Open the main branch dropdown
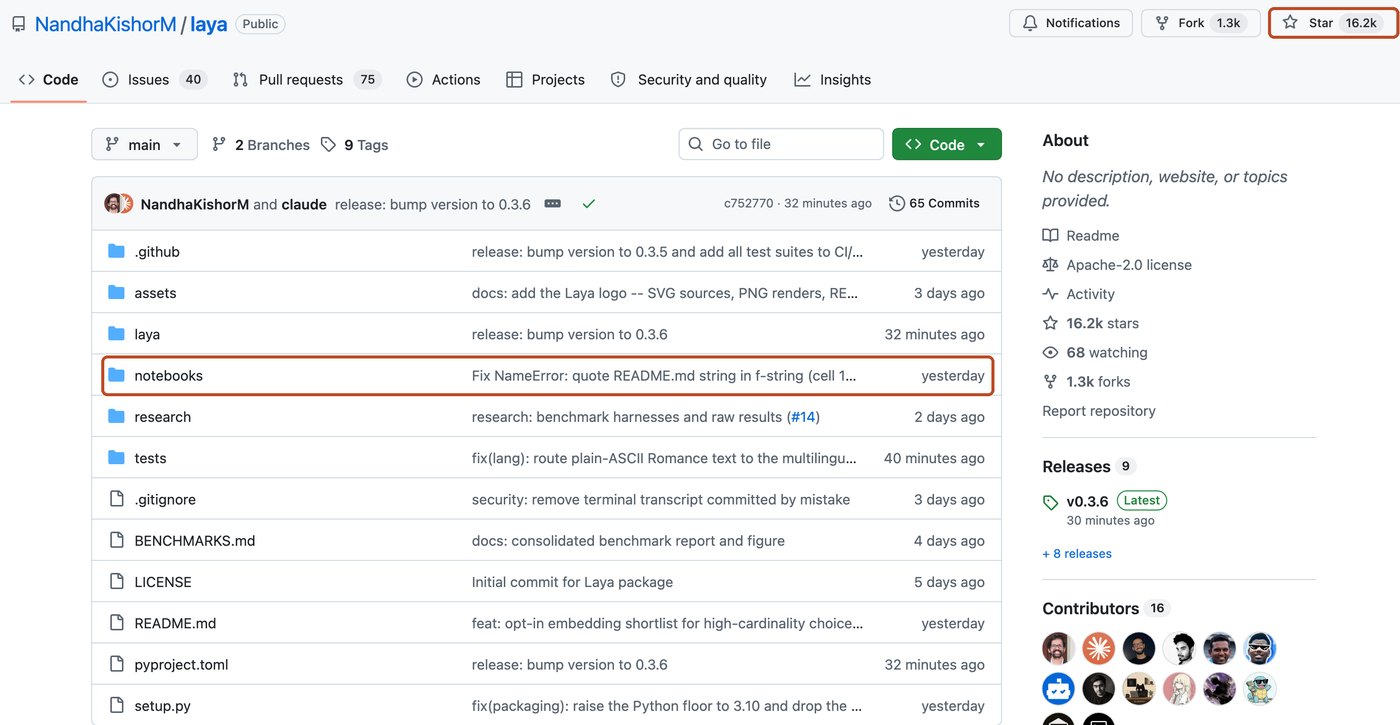1400x725 pixels. pos(144,145)
